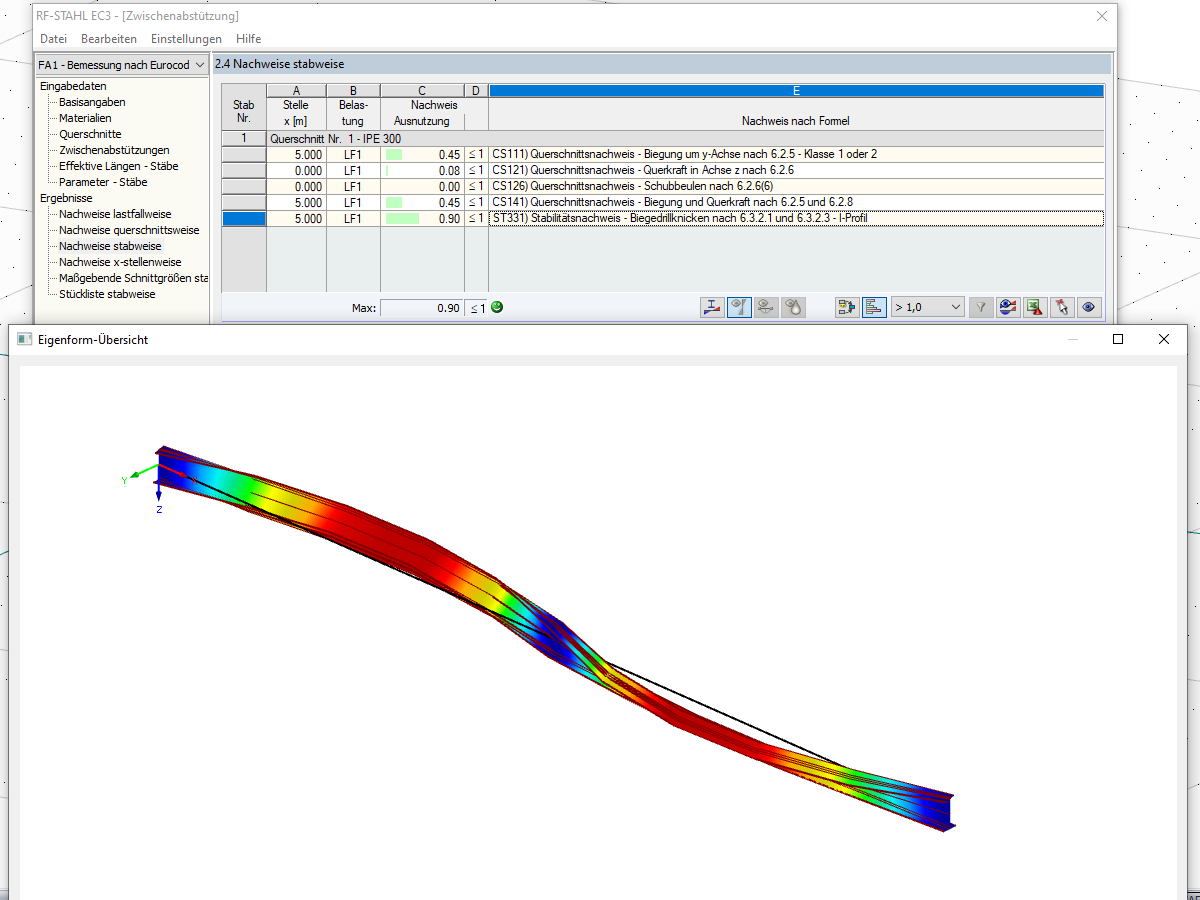Viewport: 1200px width, 900px height.
Task: Click the colored eye results display icon
Action: tap(1008, 308)
